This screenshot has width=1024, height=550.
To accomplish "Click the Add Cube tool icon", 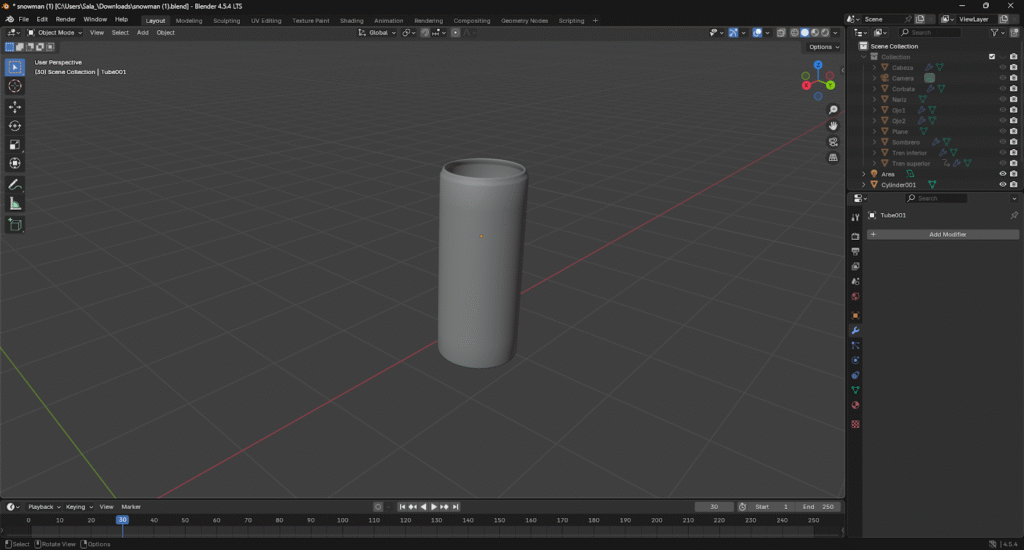I will [x=15, y=225].
